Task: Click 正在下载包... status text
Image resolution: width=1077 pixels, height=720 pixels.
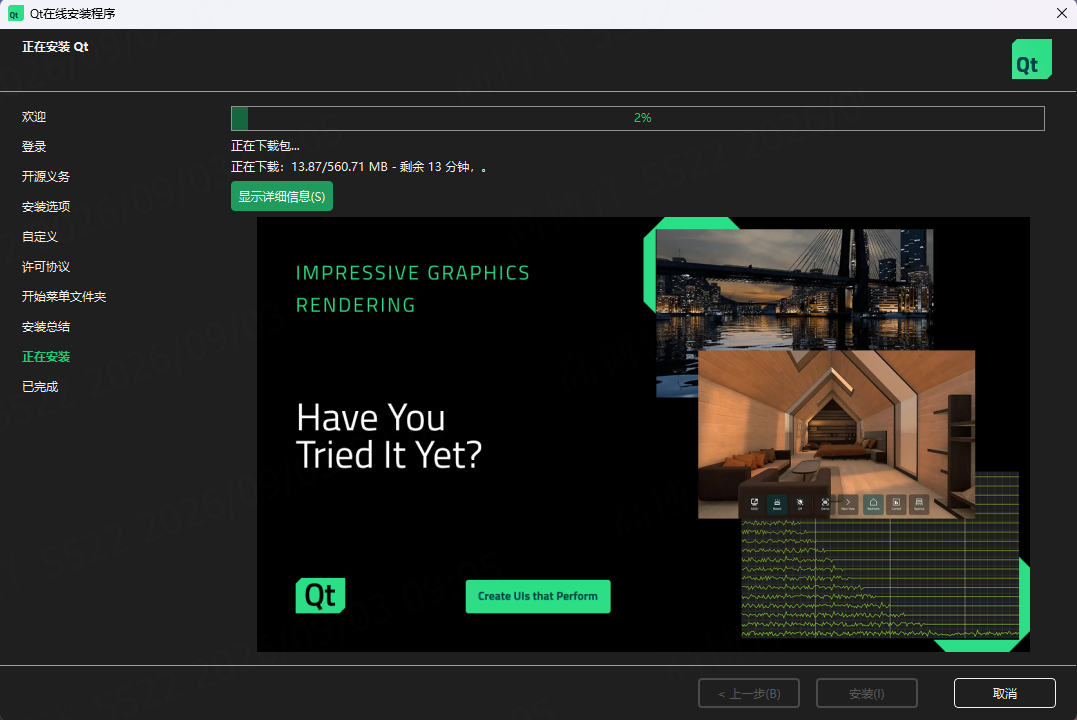Action: click(x=265, y=146)
